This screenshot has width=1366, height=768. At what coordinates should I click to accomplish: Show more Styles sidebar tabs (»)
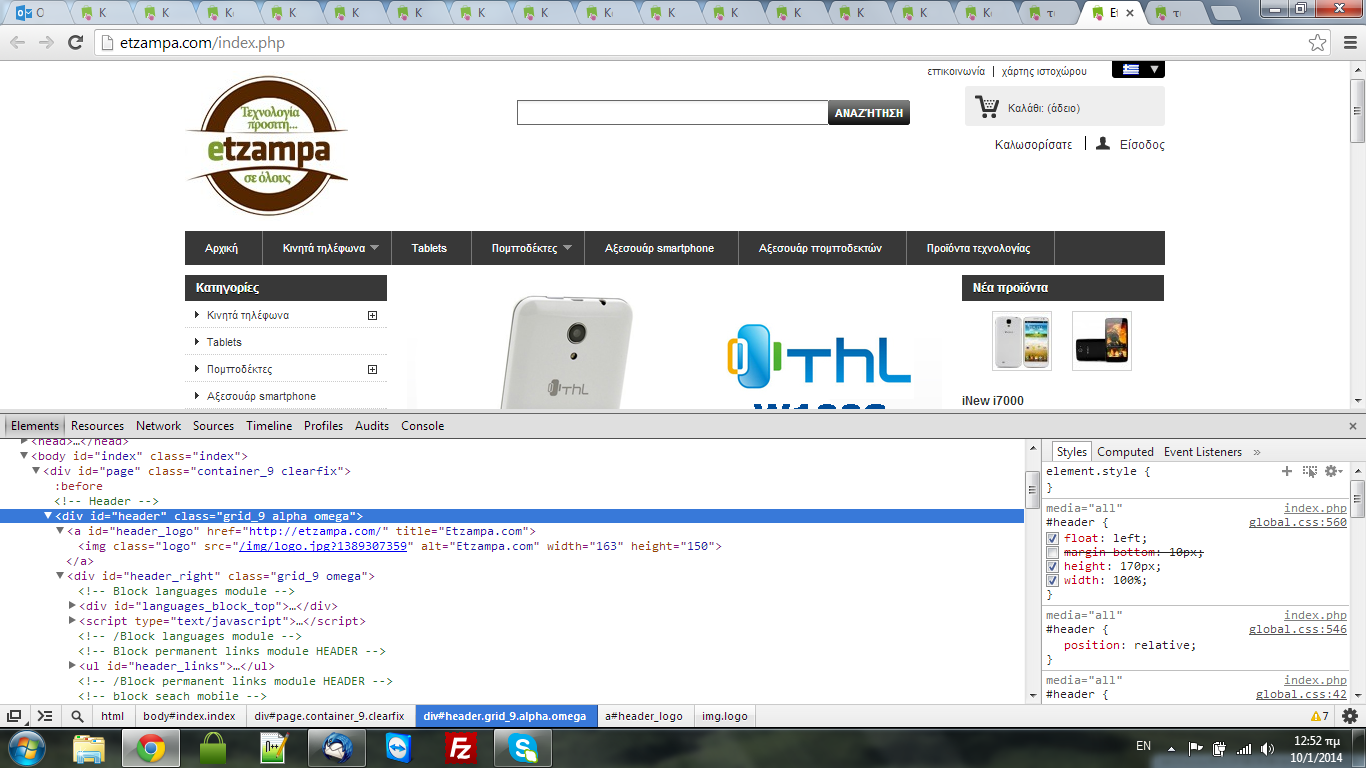point(1257,452)
